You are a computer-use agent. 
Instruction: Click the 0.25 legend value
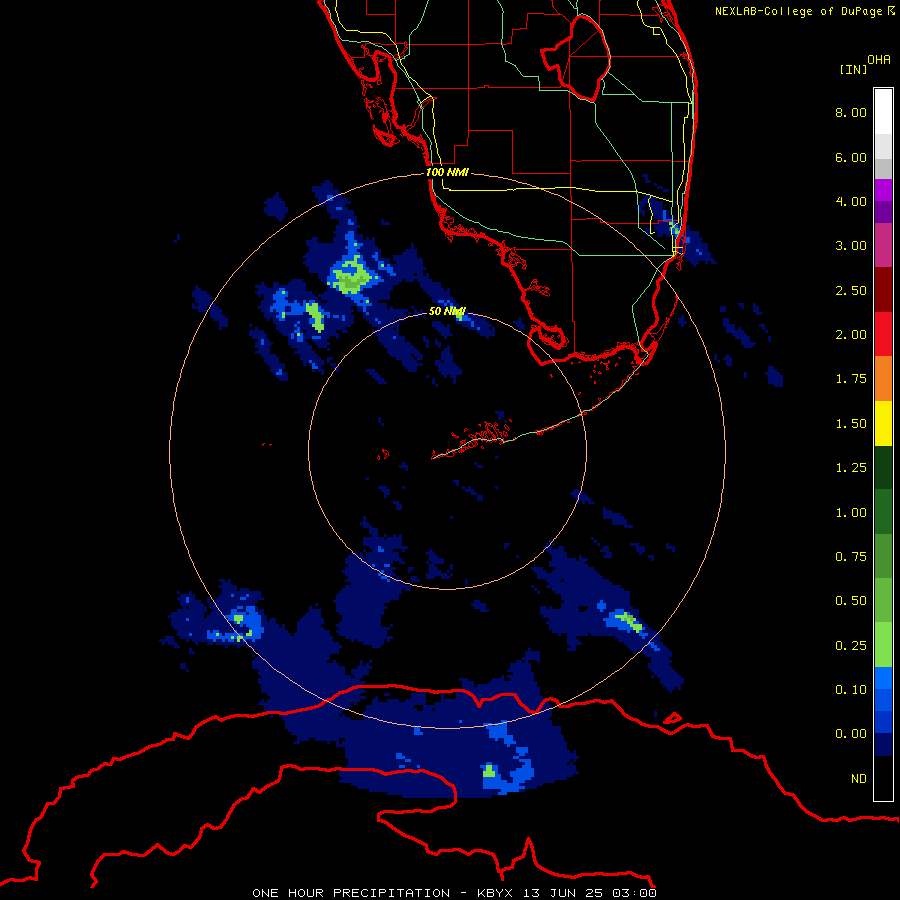click(851, 646)
